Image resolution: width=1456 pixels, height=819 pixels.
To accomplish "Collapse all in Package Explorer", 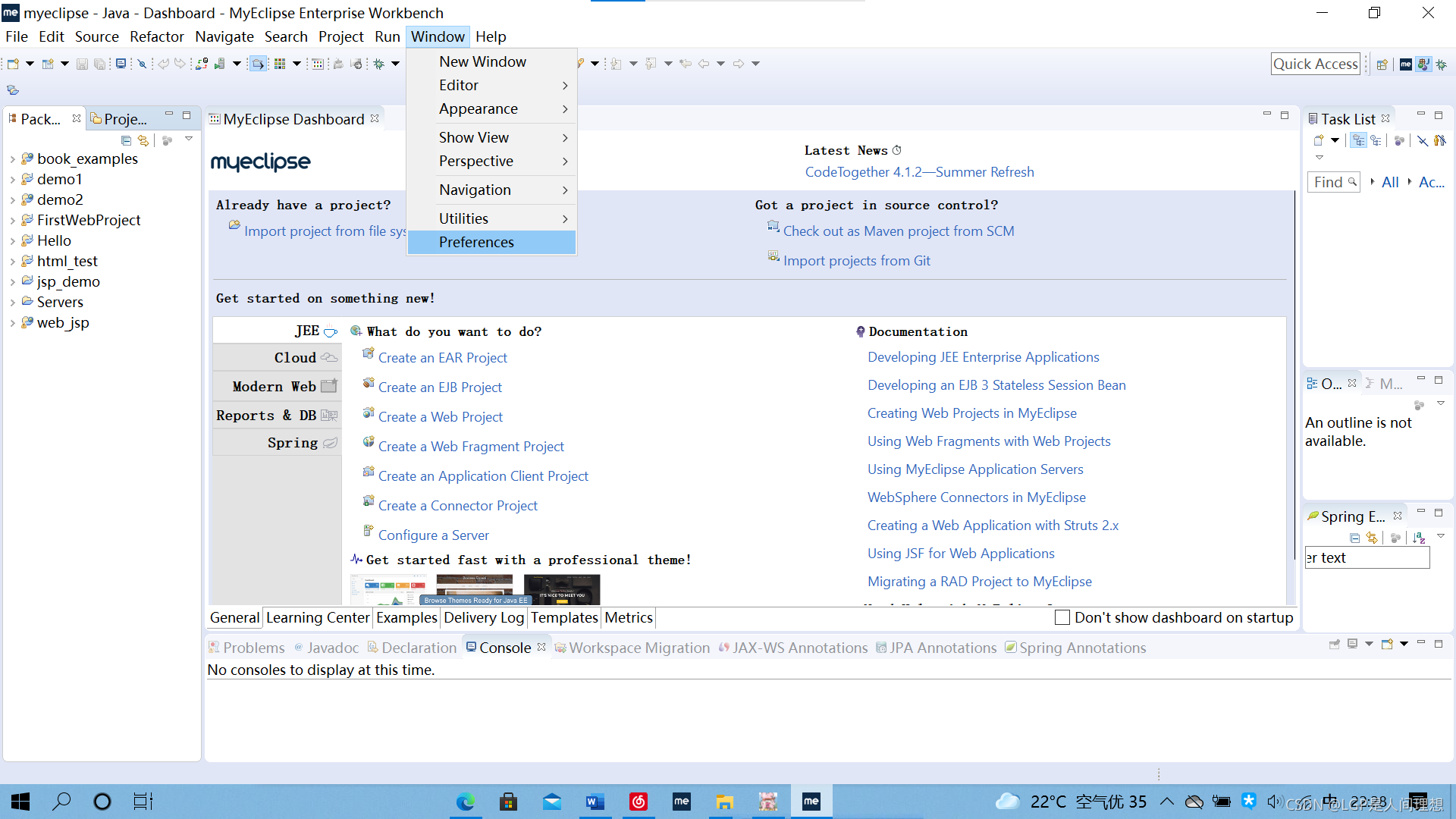I will pos(126,140).
